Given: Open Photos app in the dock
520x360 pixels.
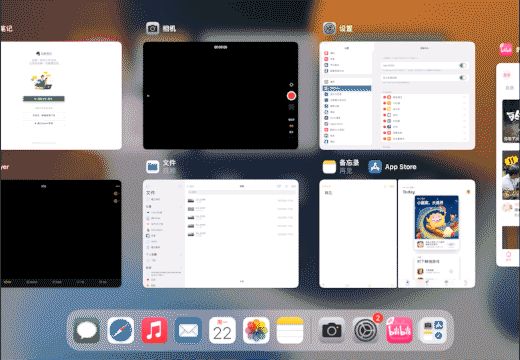Looking at the screenshot, I should 256,331.
